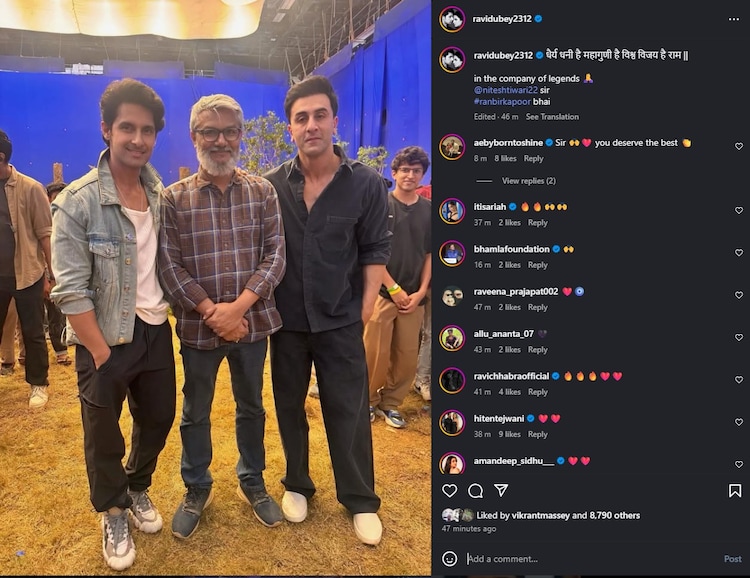The height and width of the screenshot is (578, 750).
Task: Like ravichhabraofficial's comment heart
Action: coord(739,380)
